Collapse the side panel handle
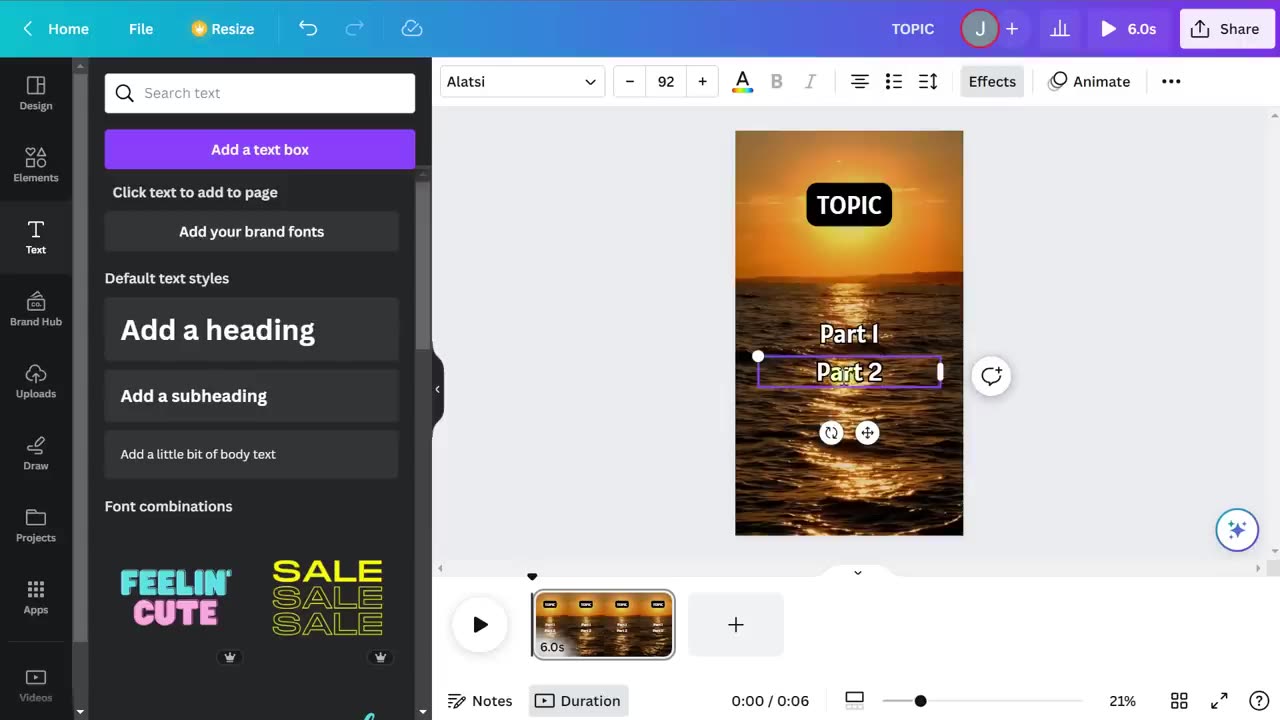Image resolution: width=1280 pixels, height=720 pixels. (437, 389)
